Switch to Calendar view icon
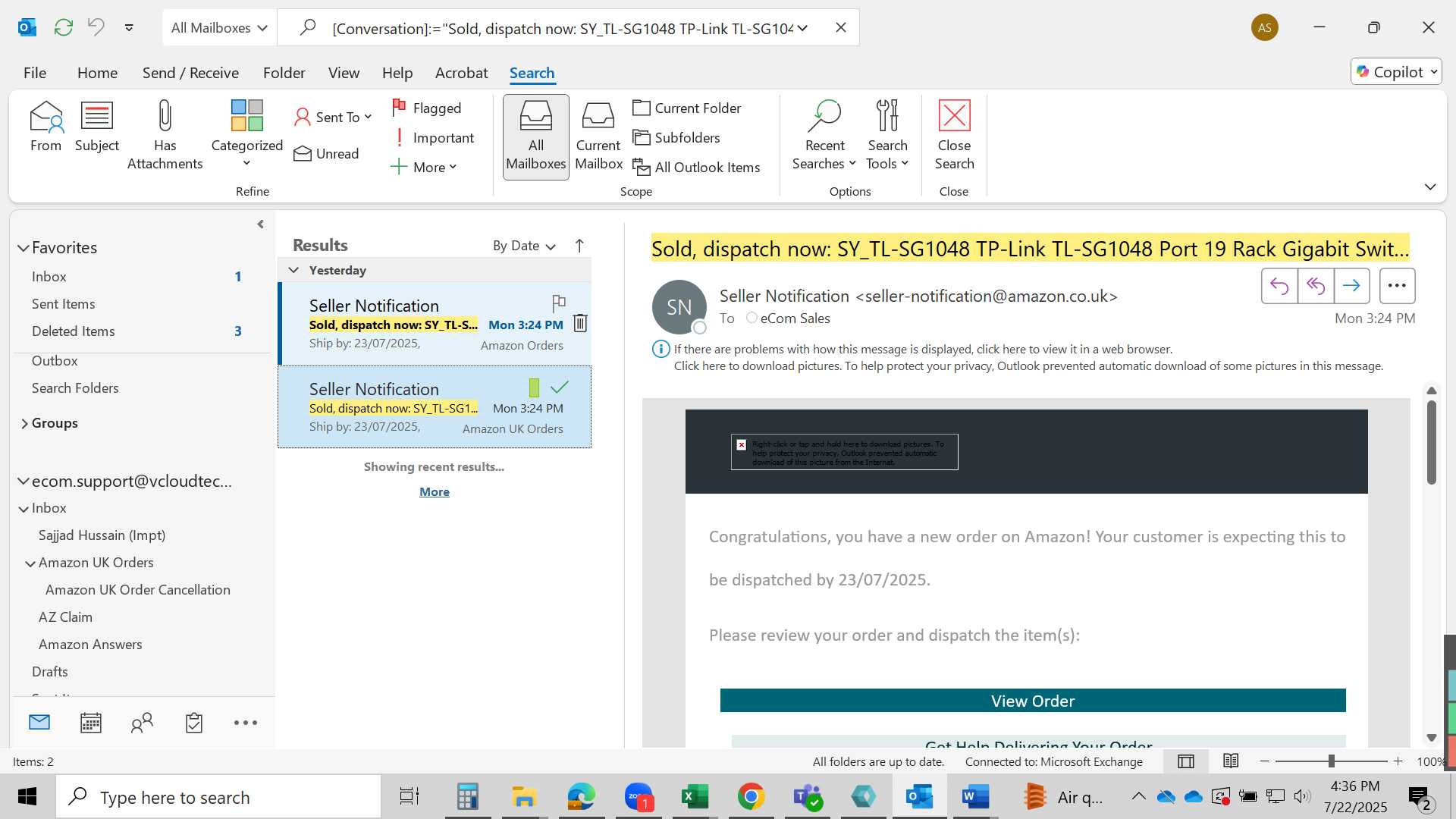 click(91, 723)
